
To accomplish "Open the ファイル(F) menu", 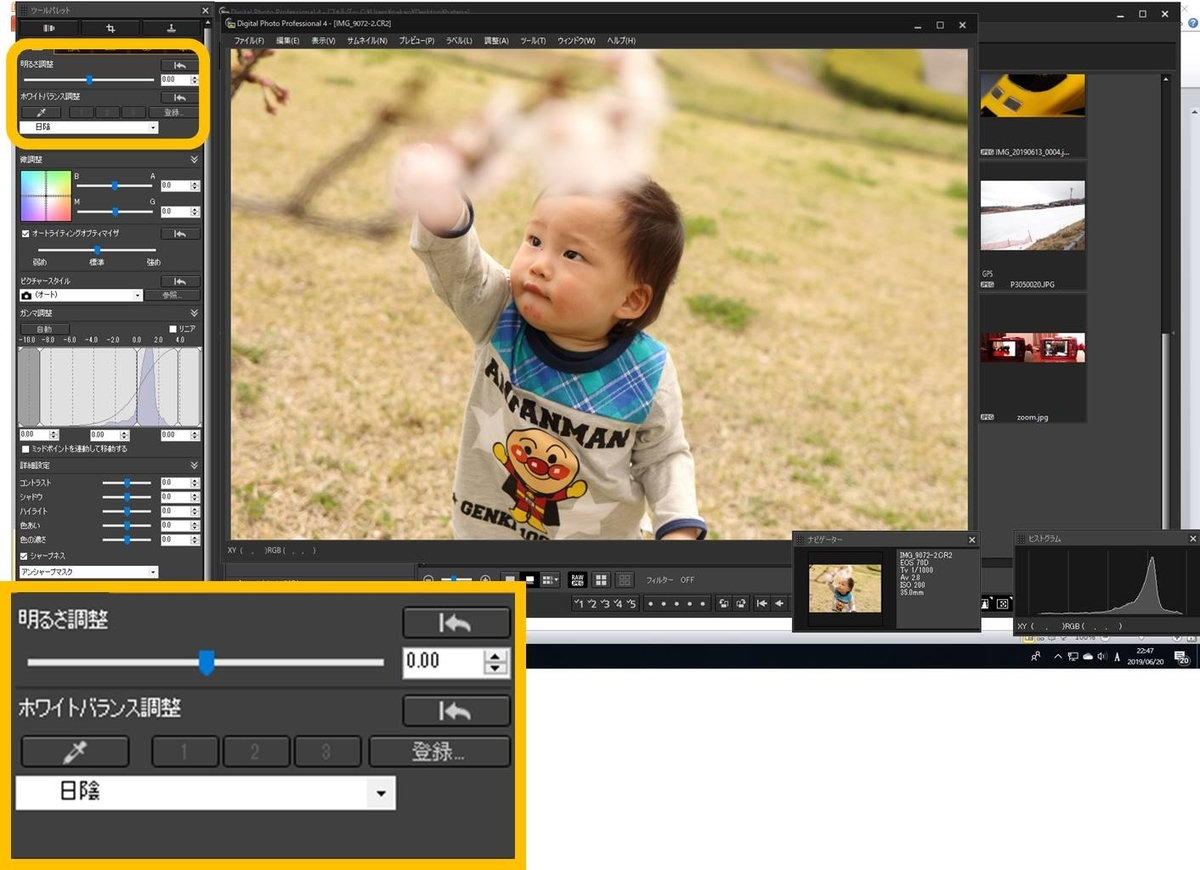I will 248,41.
